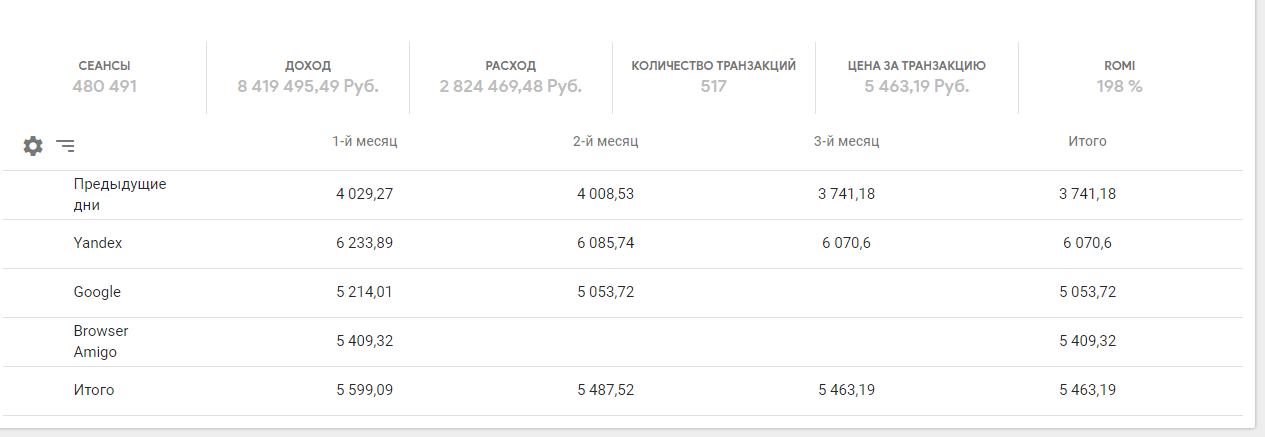Switch to the ROMI metric

pos(1119,77)
